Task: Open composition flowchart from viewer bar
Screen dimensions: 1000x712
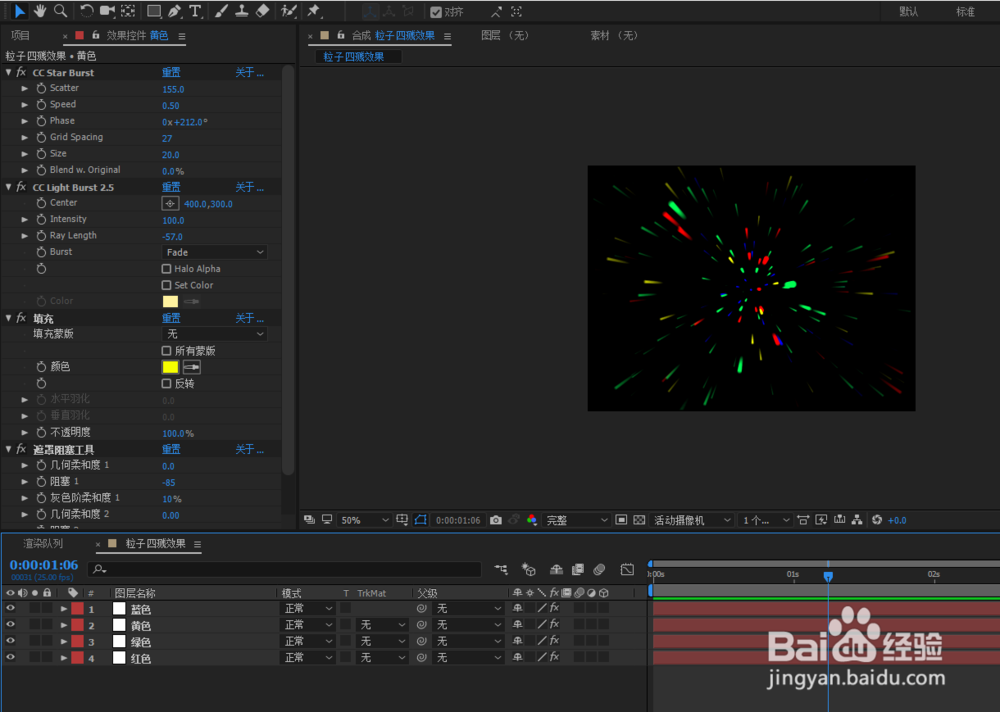Action: (x=857, y=520)
